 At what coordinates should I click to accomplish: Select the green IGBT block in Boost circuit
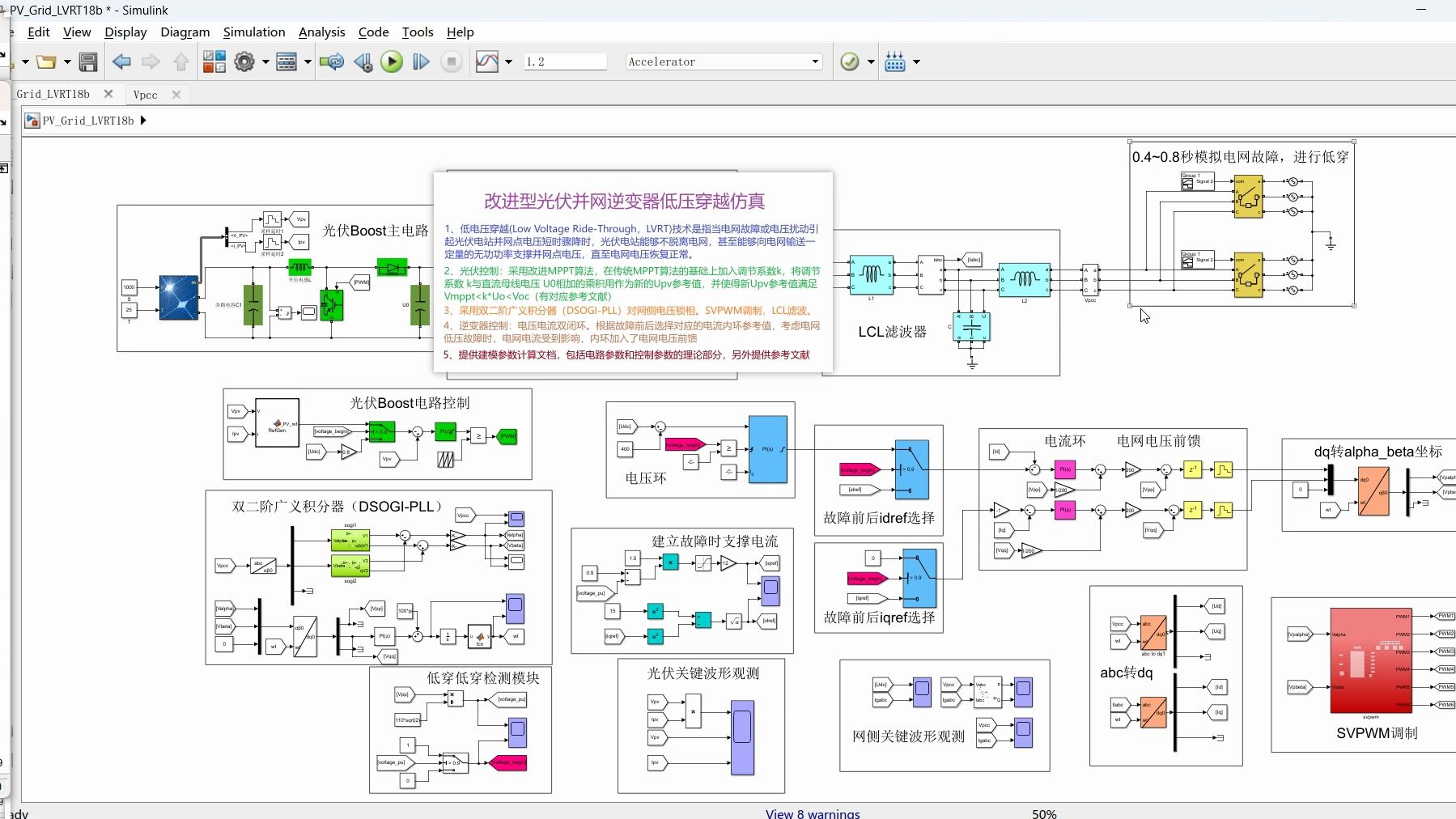pyautogui.click(x=331, y=304)
